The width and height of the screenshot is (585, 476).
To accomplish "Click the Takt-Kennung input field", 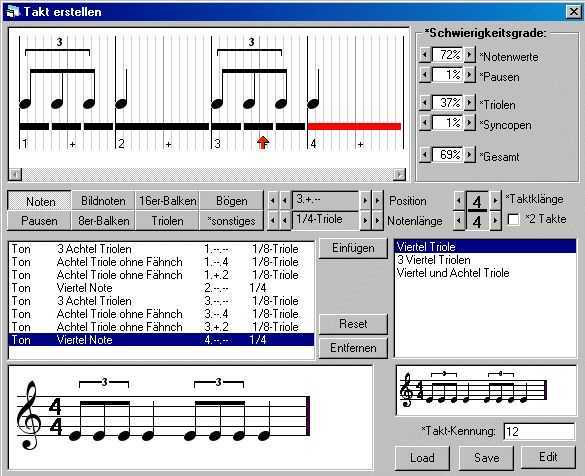I will (x=539, y=432).
